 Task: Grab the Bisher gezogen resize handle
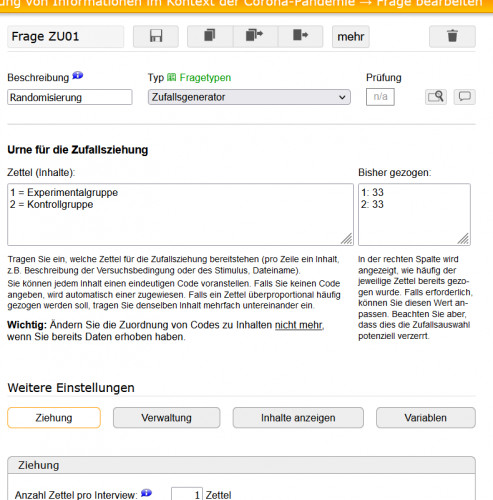pyautogui.click(x=464, y=239)
